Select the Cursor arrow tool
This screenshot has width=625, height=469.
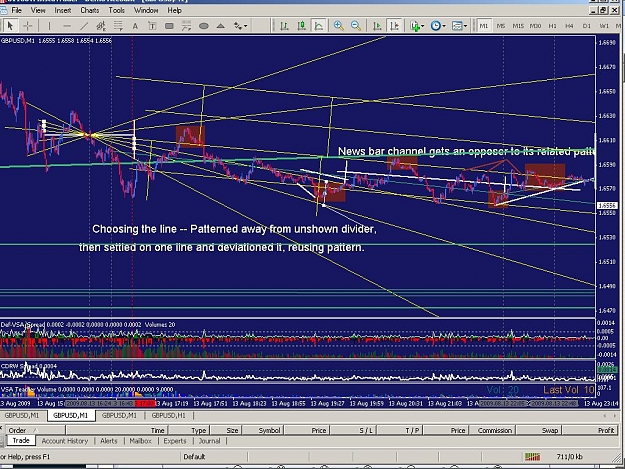point(10,26)
